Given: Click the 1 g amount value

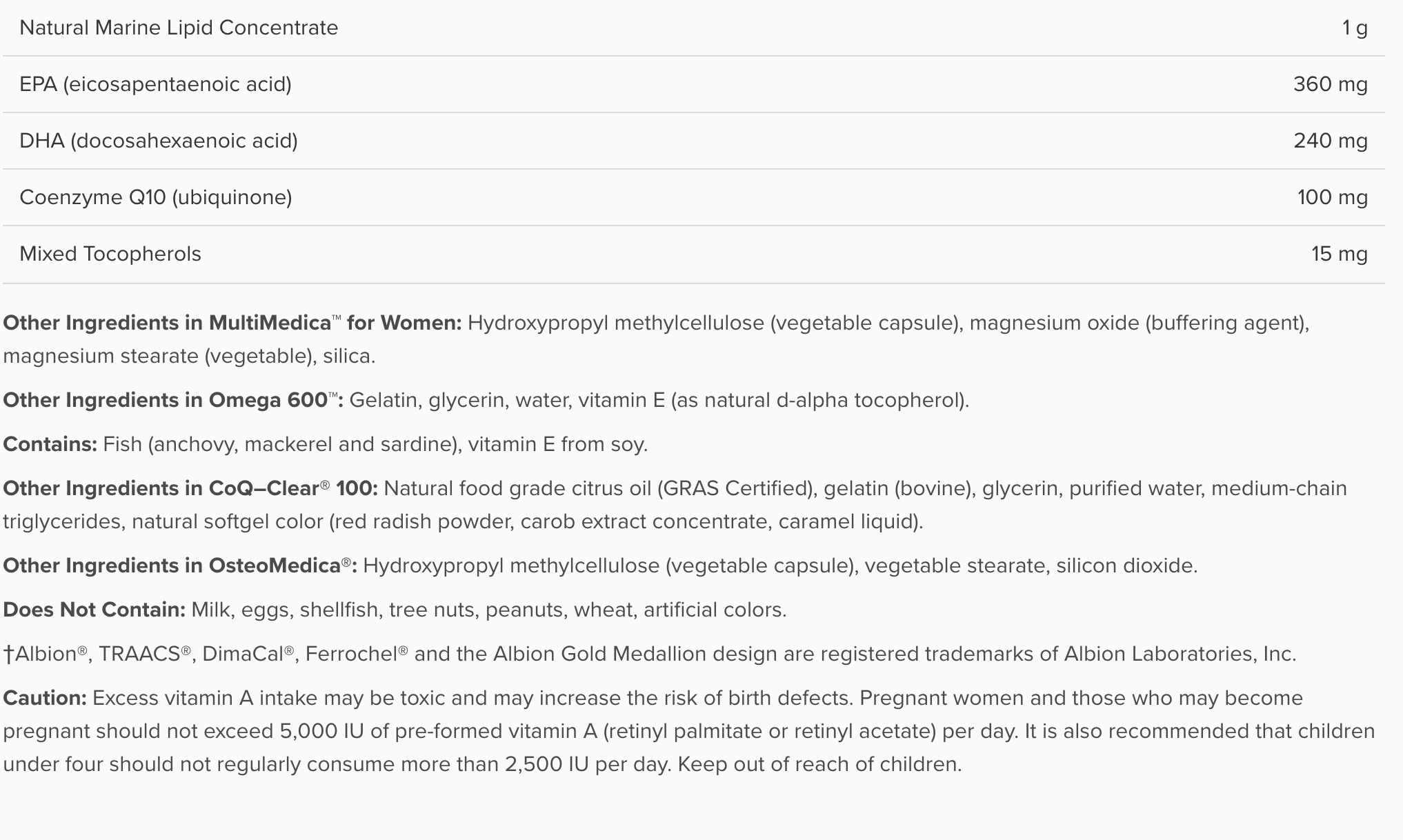Looking at the screenshot, I should [1355, 28].
